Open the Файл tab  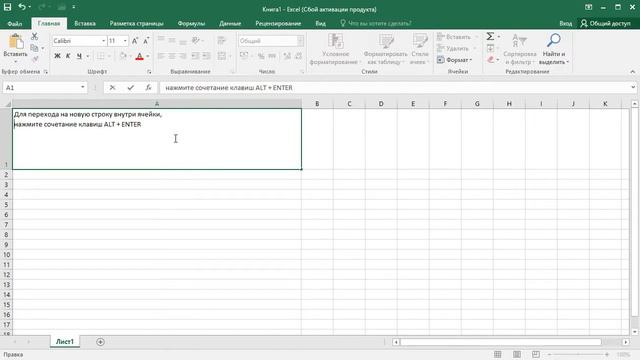coord(15,23)
